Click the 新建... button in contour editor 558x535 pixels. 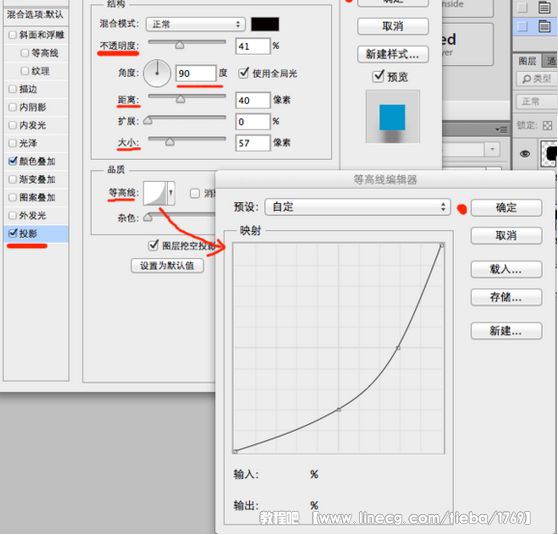point(506,331)
